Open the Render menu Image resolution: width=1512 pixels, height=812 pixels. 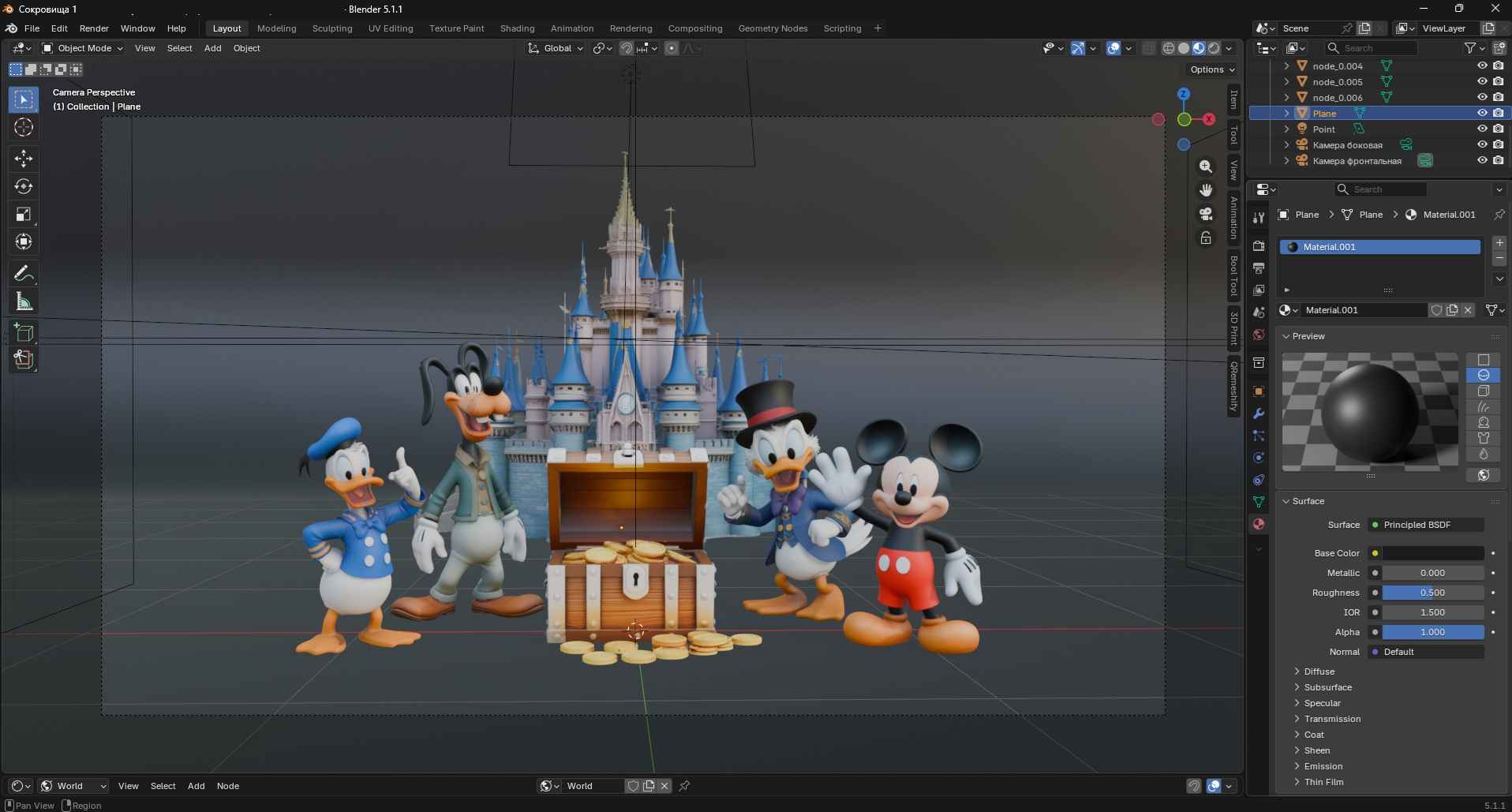click(94, 28)
